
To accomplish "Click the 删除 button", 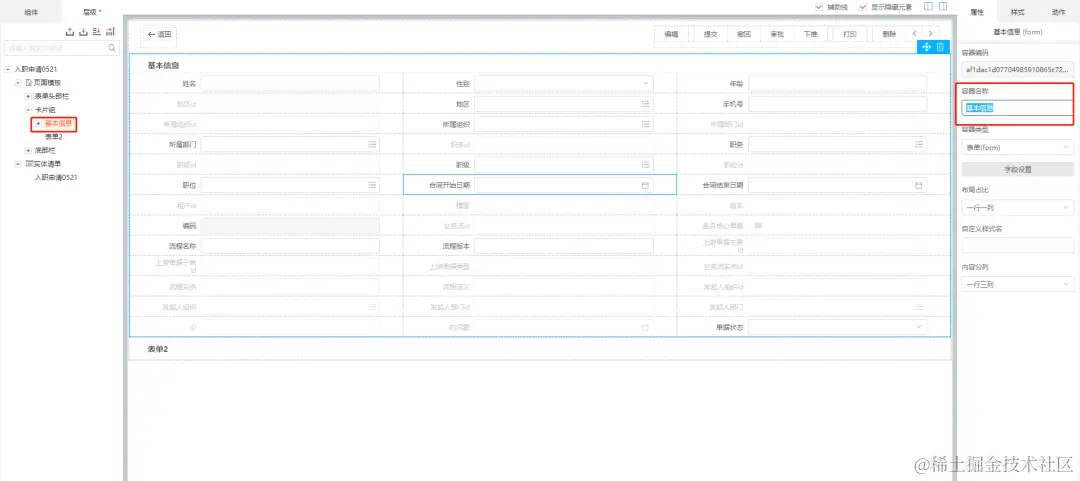I will [x=889, y=34].
